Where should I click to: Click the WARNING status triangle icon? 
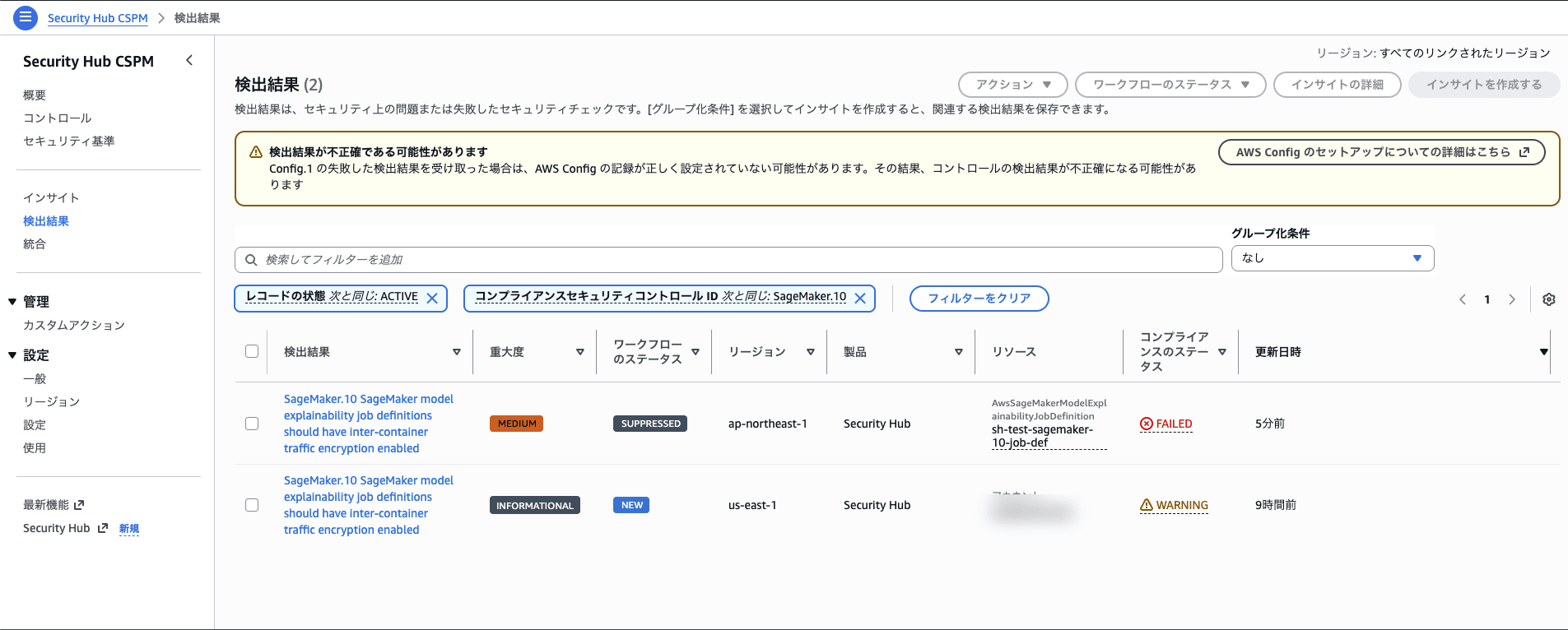[x=1147, y=505]
